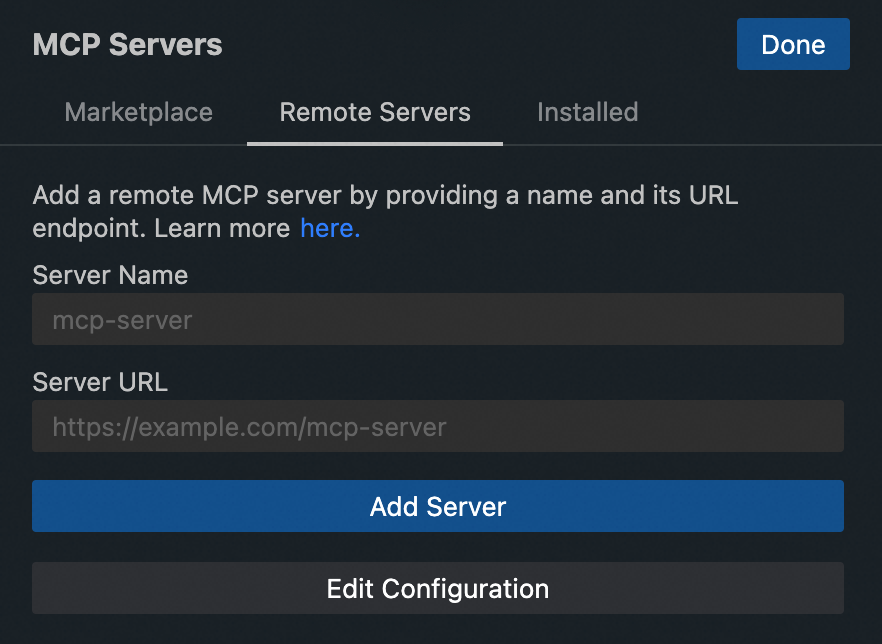The image size is (882, 644).
Task: Click the remote MCP server description text
Action: pyautogui.click(x=385, y=195)
